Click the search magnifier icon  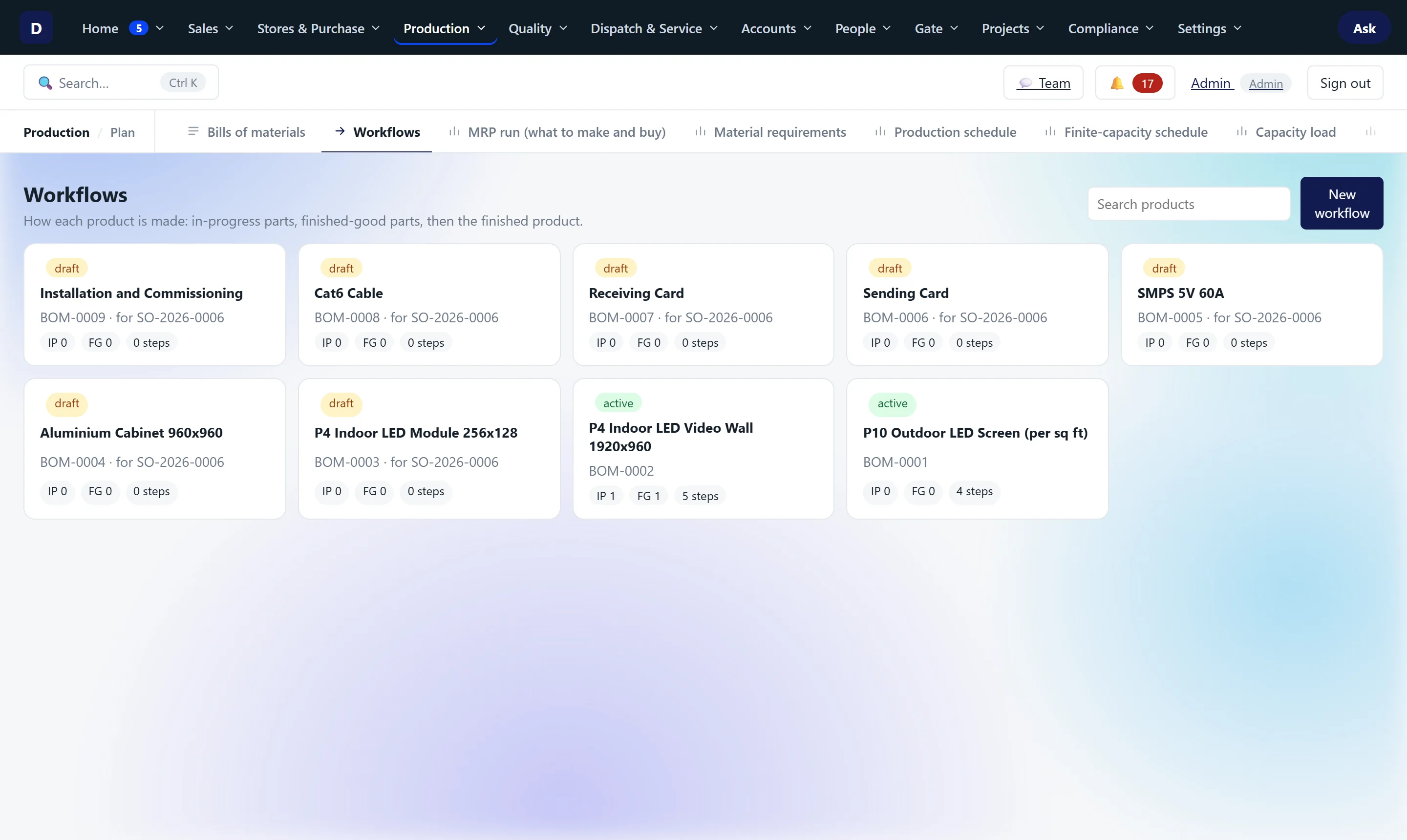point(45,83)
